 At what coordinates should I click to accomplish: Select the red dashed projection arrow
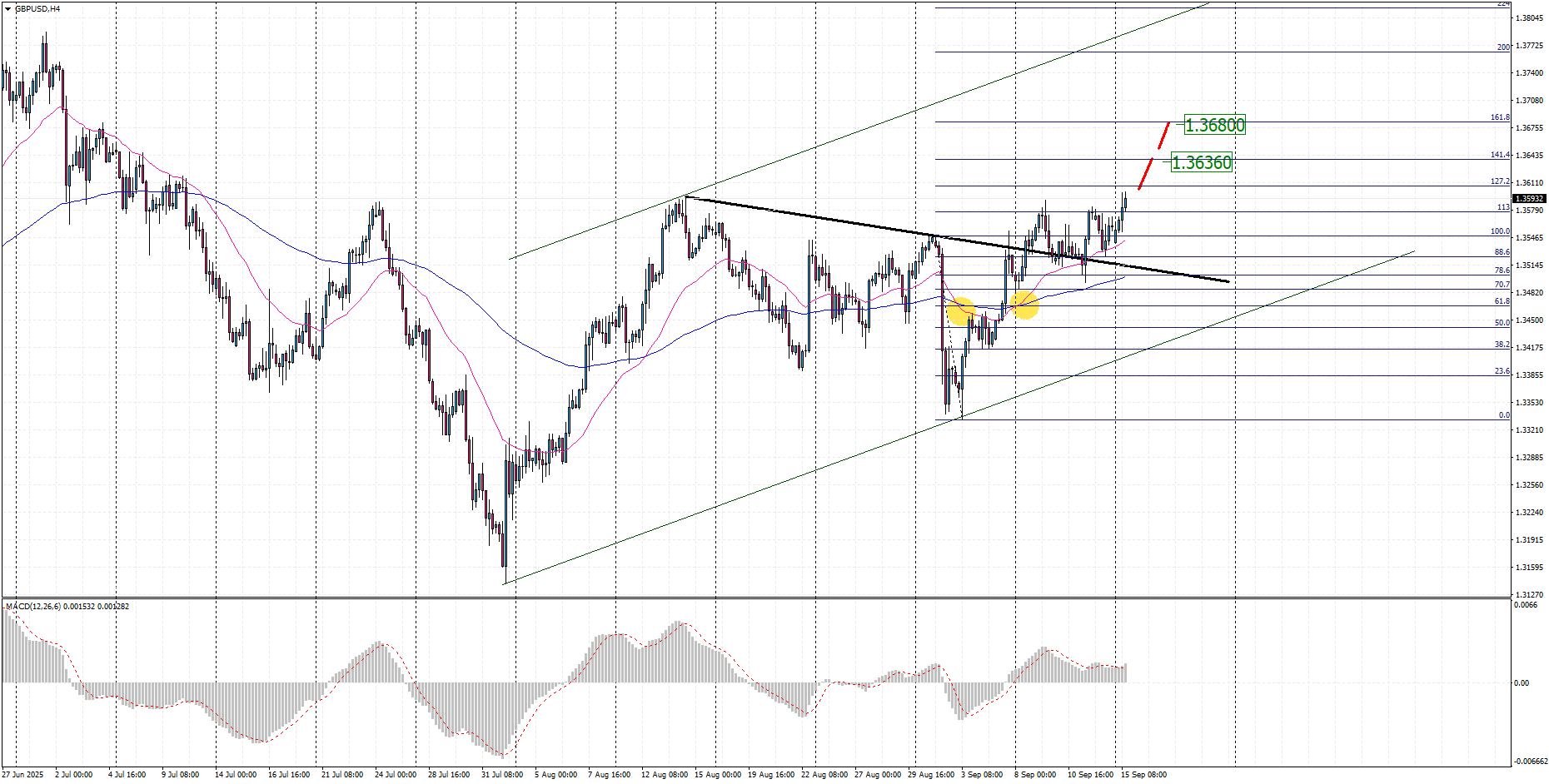pos(1153,156)
